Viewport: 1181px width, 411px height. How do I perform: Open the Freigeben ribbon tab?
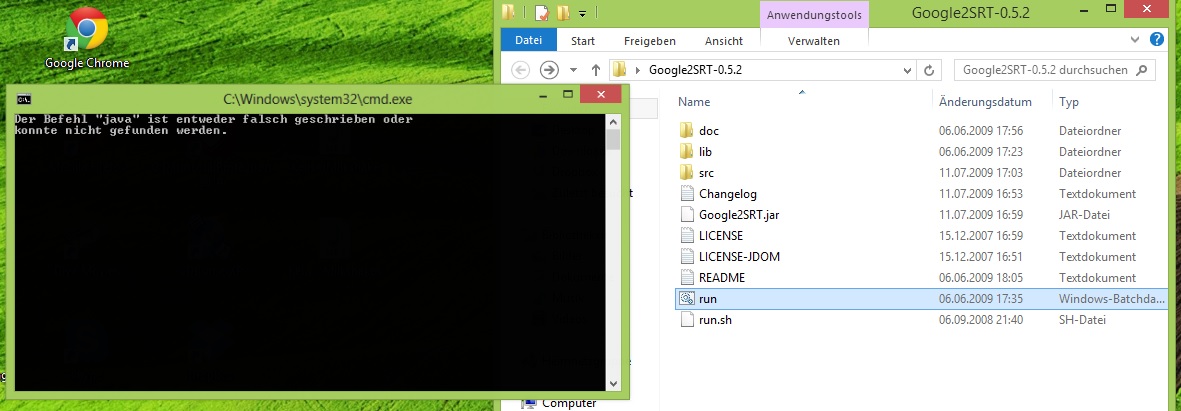pyautogui.click(x=649, y=41)
